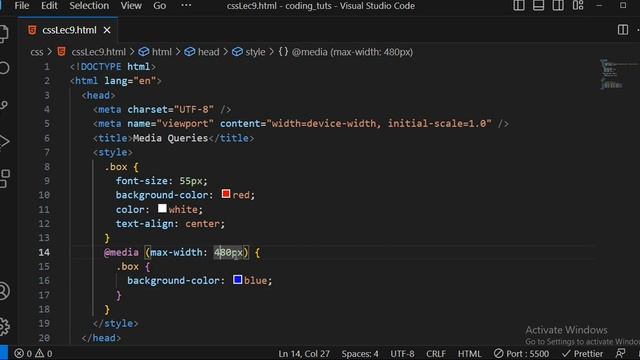Image resolution: width=640 pixels, height=360 pixels.
Task: Open notifications icon in status bar
Action: click(x=620, y=353)
